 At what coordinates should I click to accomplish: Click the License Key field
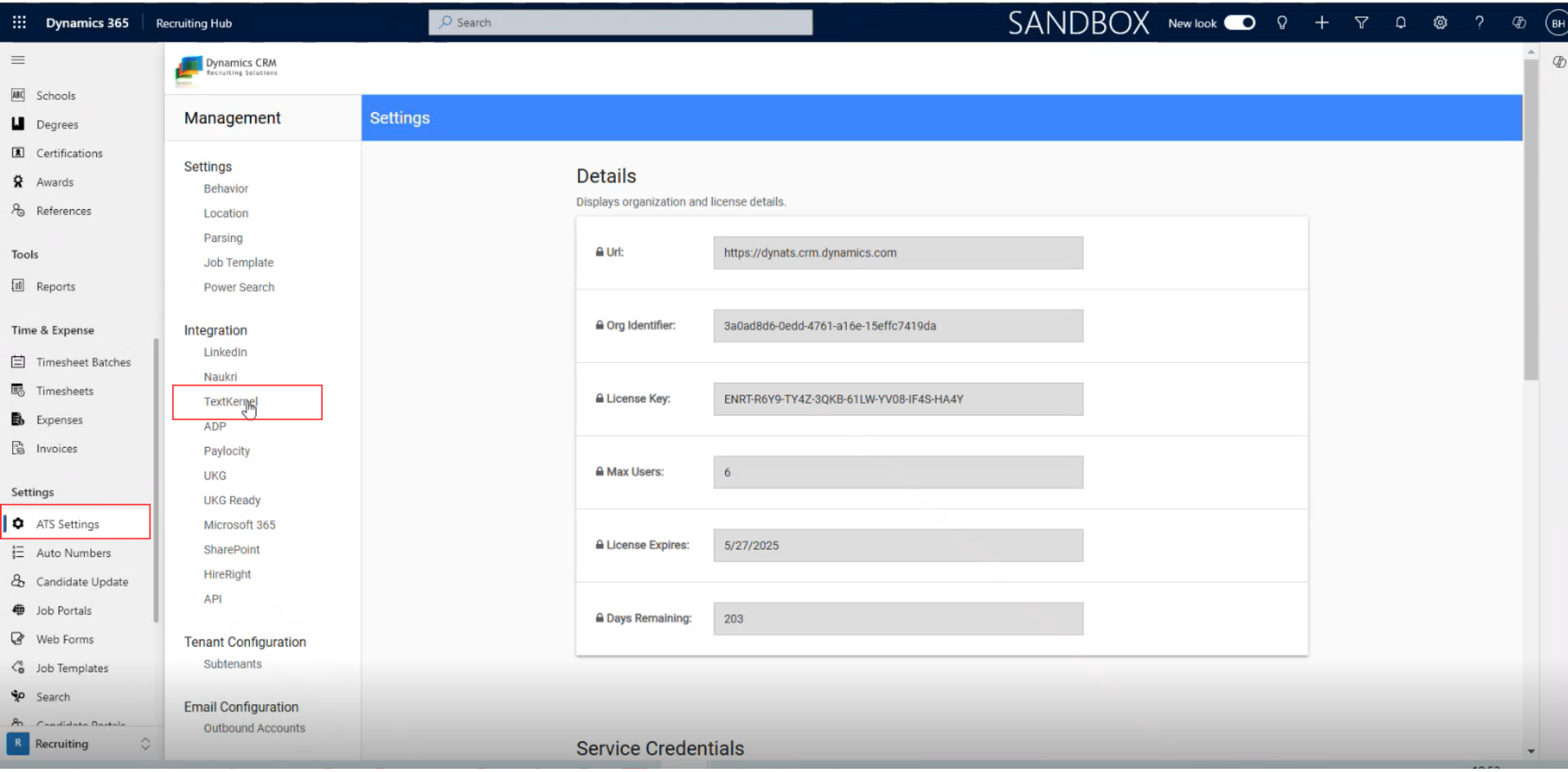898,399
